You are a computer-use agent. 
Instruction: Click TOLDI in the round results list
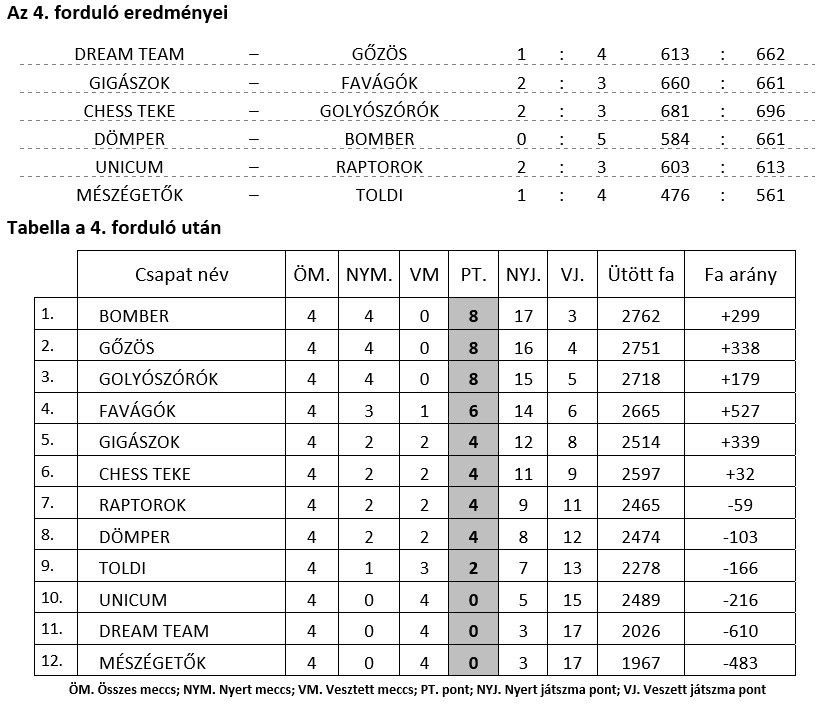click(379, 195)
